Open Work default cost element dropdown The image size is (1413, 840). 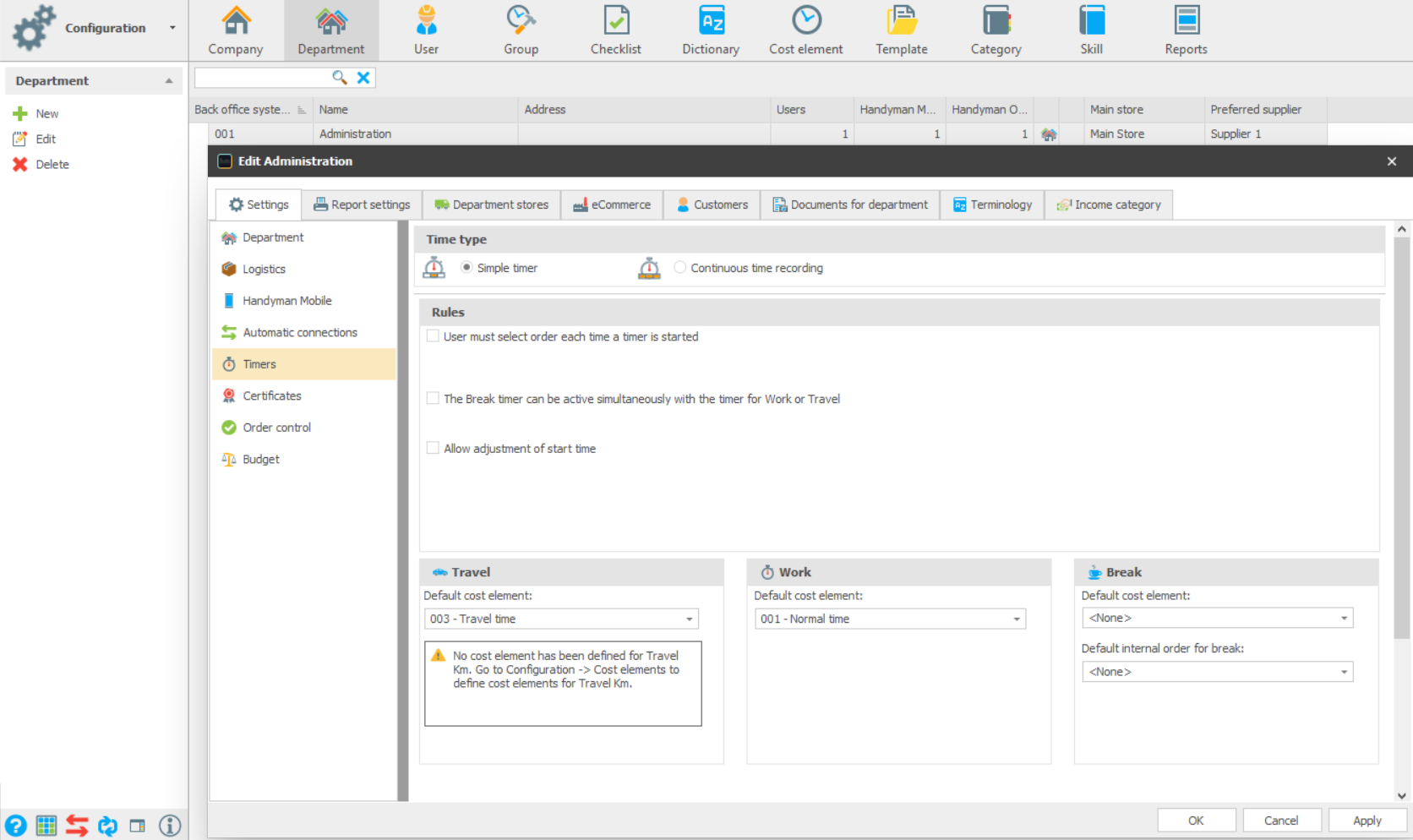click(x=1017, y=619)
